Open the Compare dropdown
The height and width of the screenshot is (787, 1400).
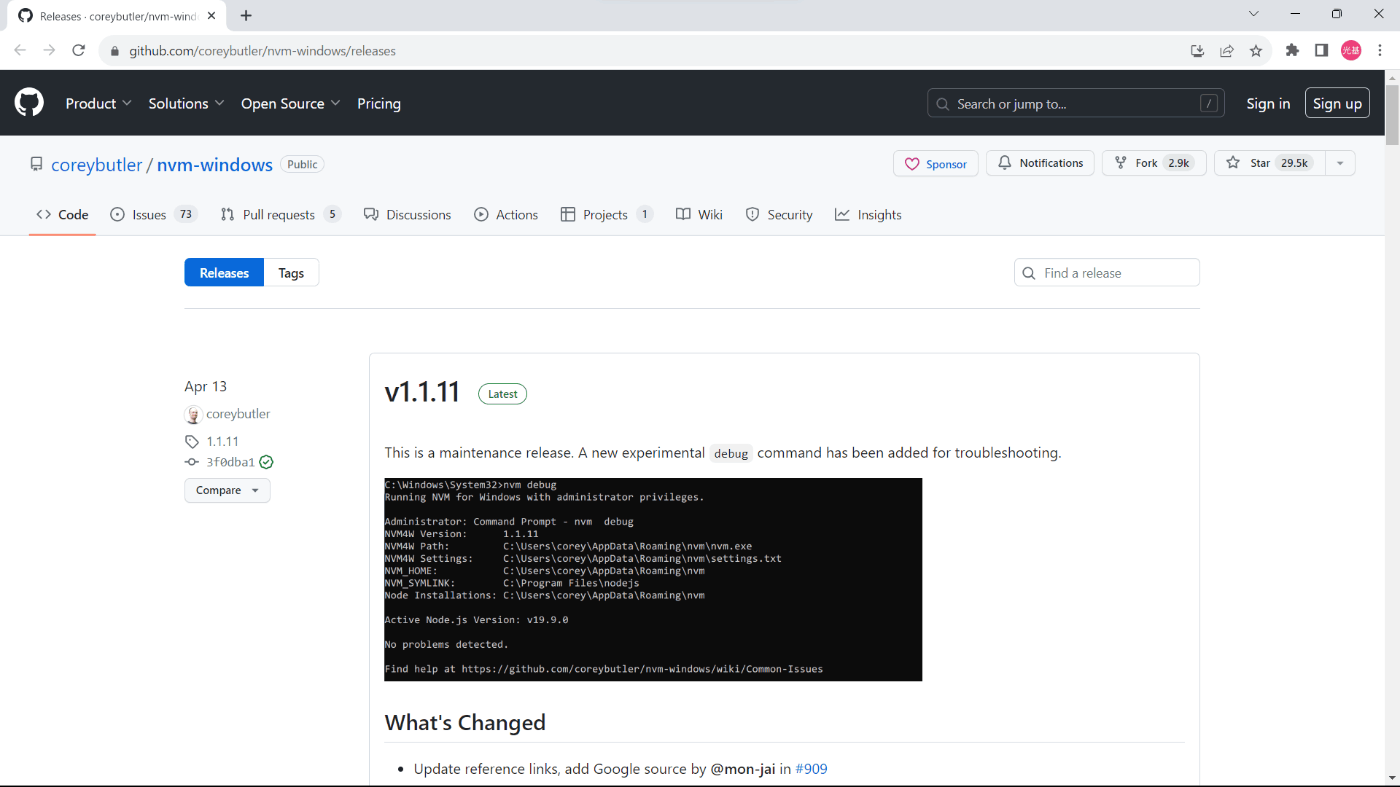(x=227, y=490)
